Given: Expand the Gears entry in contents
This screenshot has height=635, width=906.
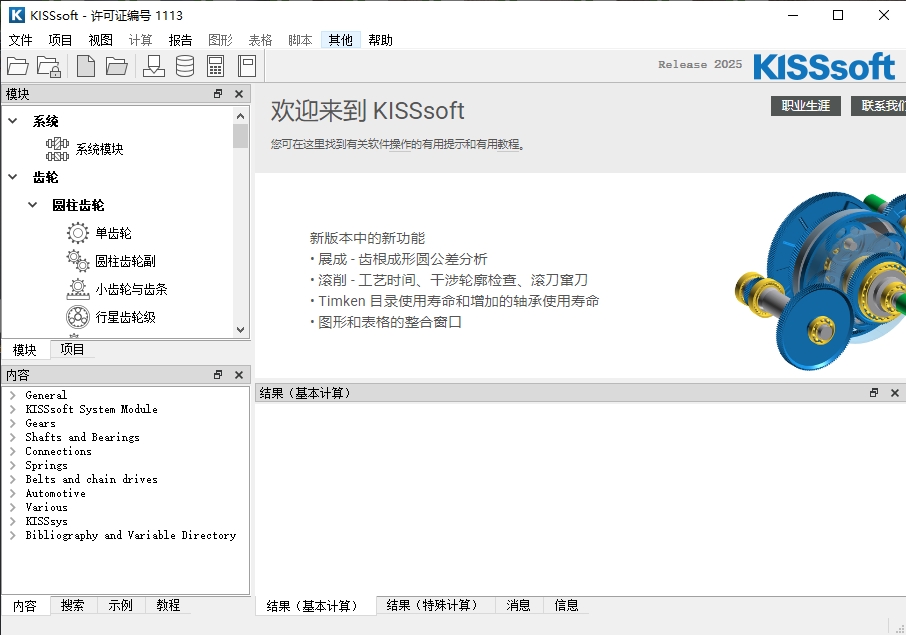Looking at the screenshot, I should point(13,423).
